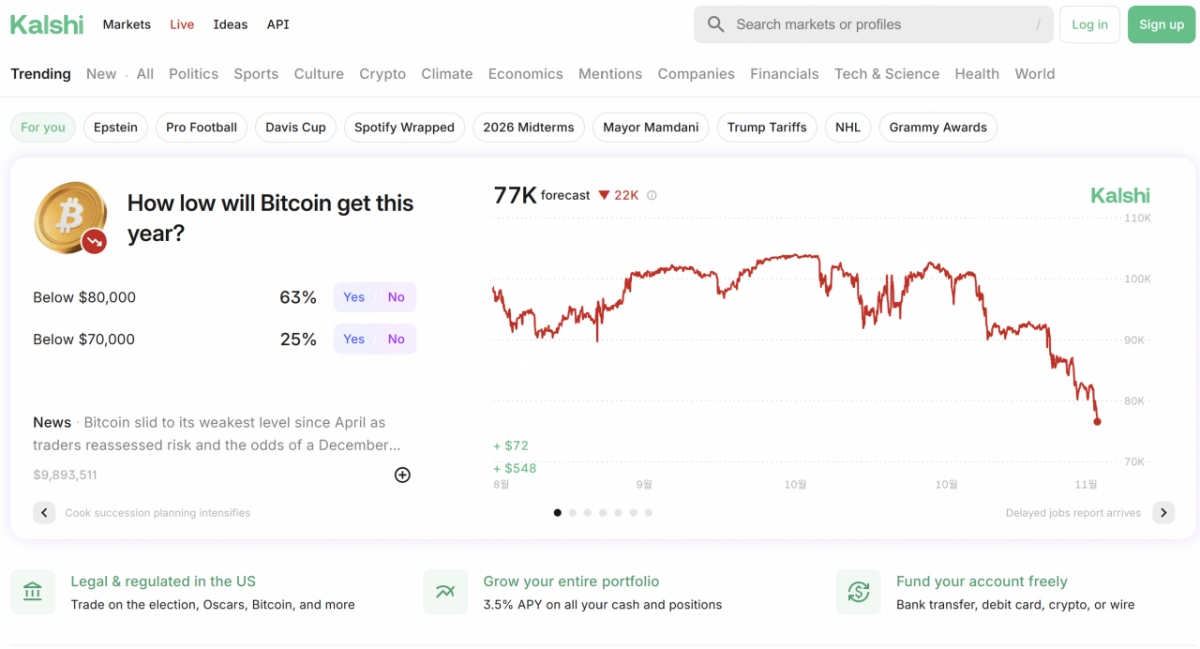The height and width of the screenshot is (649, 1200).
Task: Jump to the second carousel dot
Action: pyautogui.click(x=573, y=513)
